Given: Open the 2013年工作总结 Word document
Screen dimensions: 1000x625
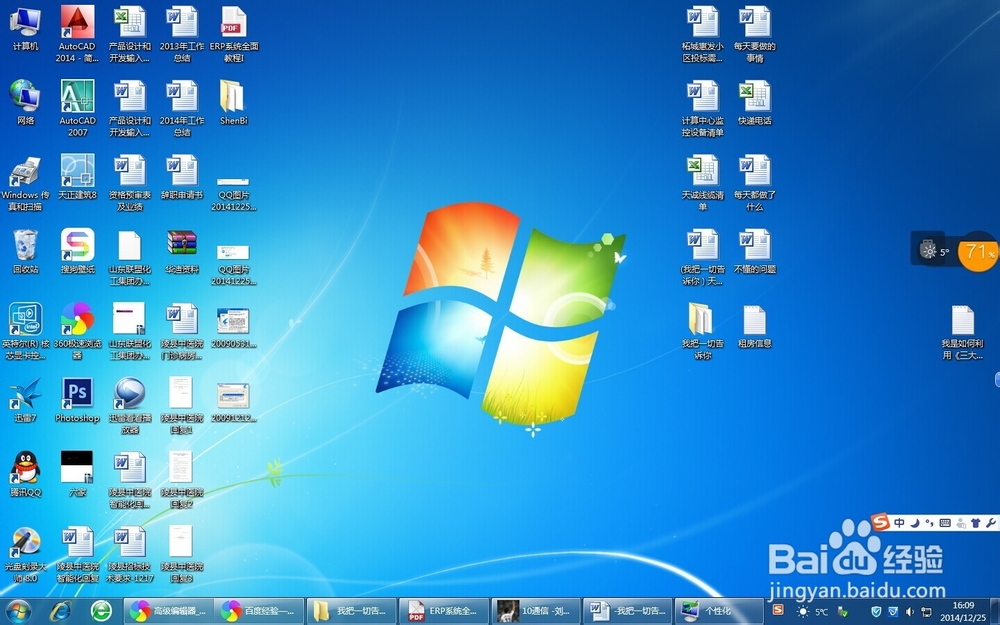Looking at the screenshot, I should pos(182,33).
